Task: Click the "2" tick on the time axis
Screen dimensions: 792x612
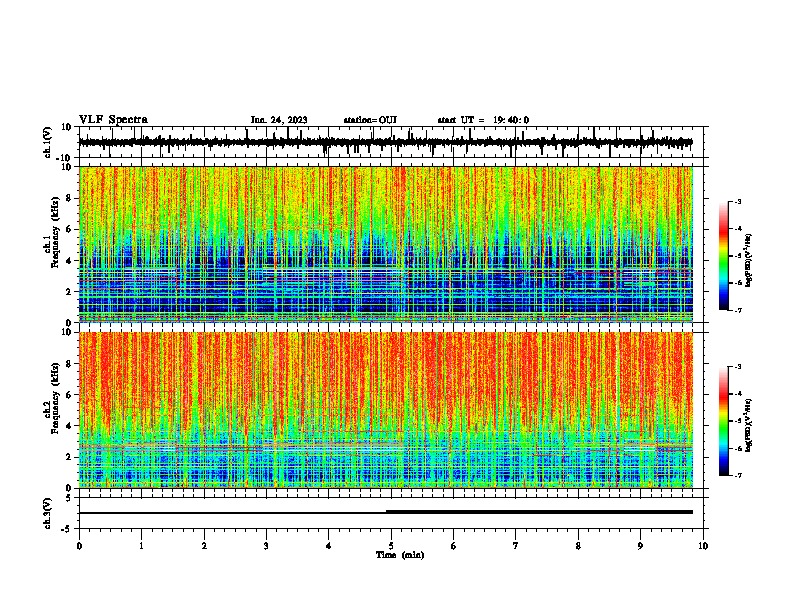Action: tap(204, 546)
